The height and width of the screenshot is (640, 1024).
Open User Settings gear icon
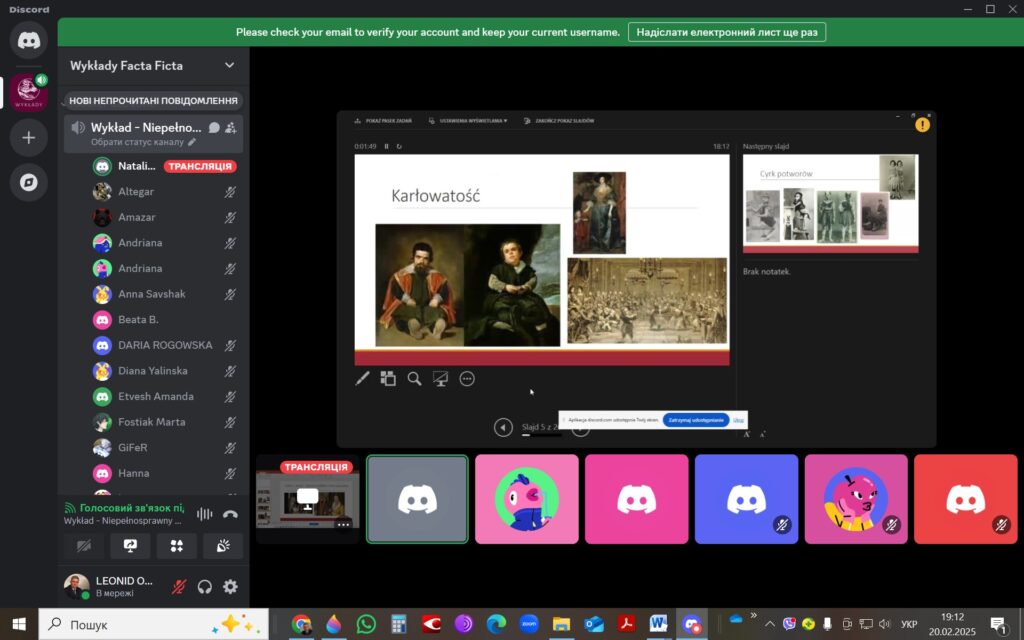(230, 587)
